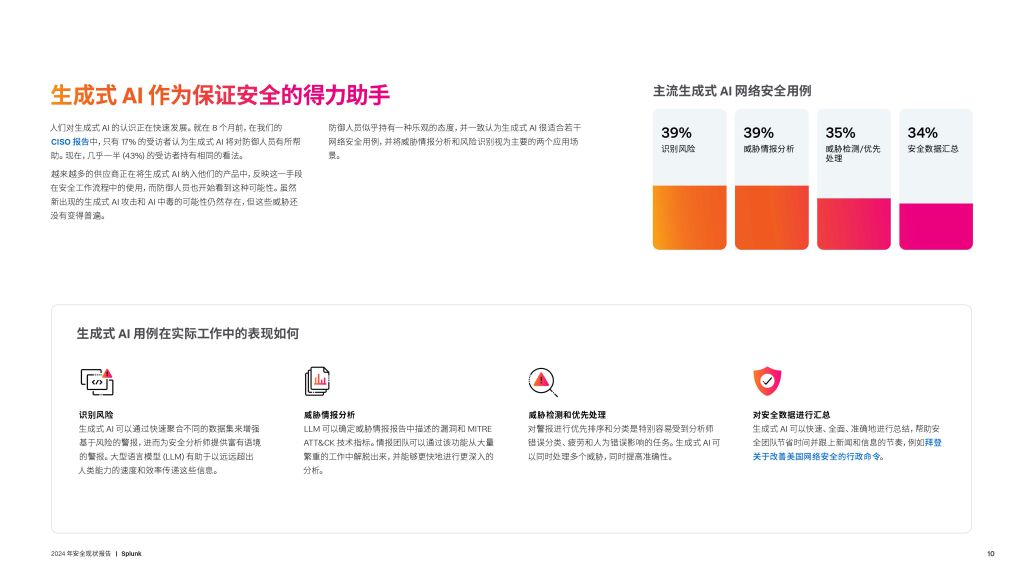Image resolution: width=1024 pixels, height=576 pixels.
Task: Click paragraph starting 越来越多的供应商
Action: [x=176, y=195]
